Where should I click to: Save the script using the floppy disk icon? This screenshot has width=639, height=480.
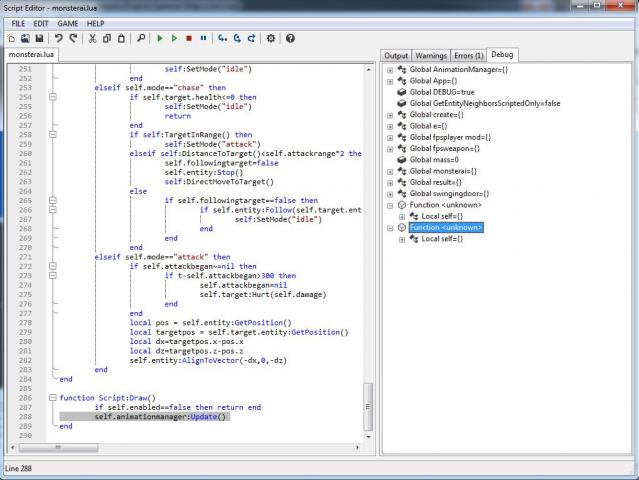(38, 38)
